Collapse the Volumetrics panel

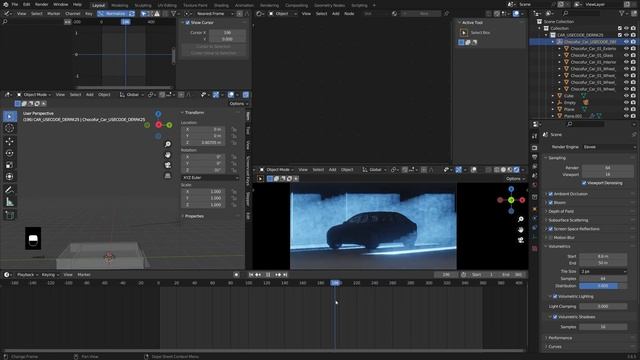pyautogui.click(x=559, y=247)
